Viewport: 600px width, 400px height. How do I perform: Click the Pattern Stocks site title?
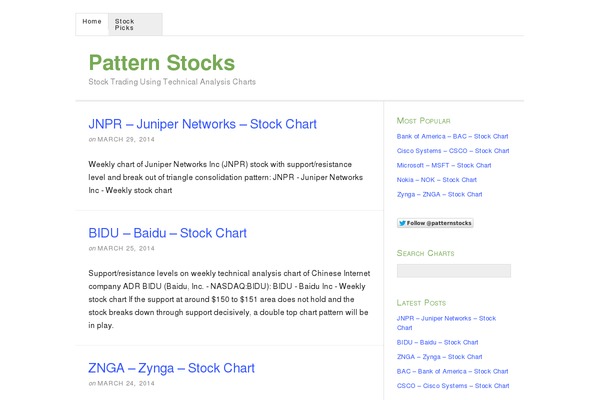[x=162, y=62]
